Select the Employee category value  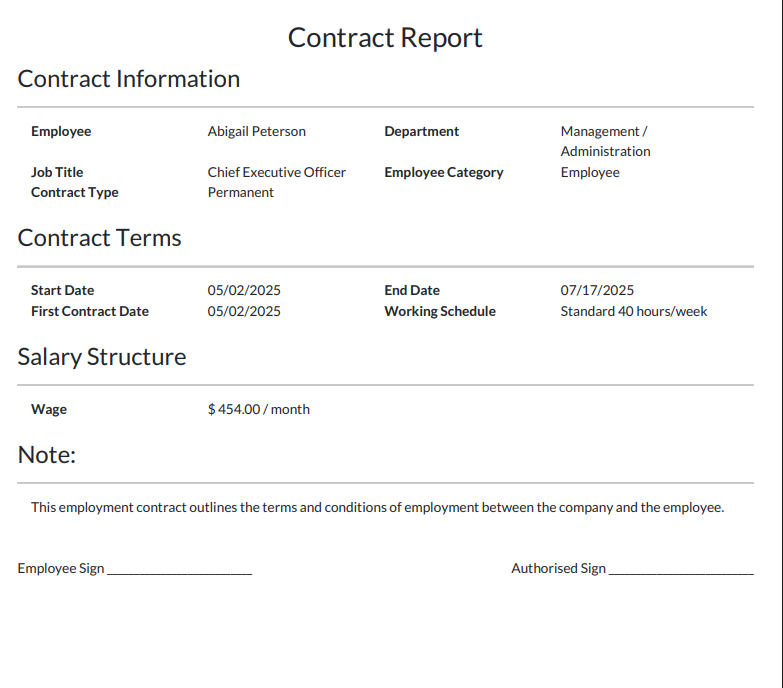590,172
